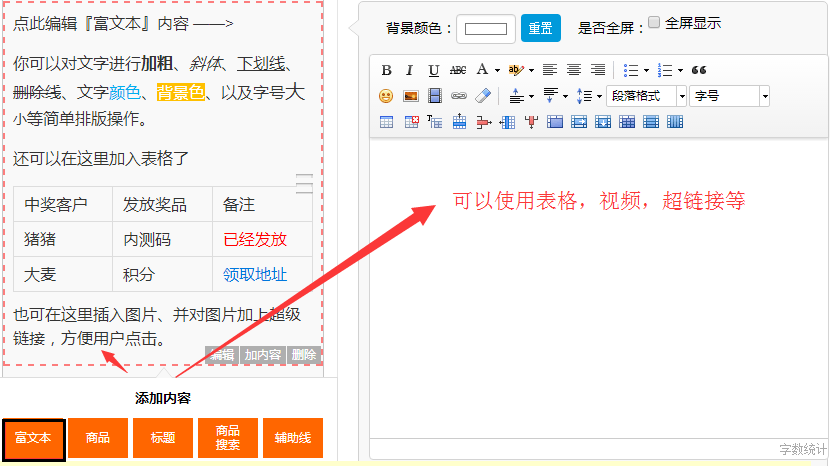
Task: Click the 添加内容 heading
Action: 163,398
